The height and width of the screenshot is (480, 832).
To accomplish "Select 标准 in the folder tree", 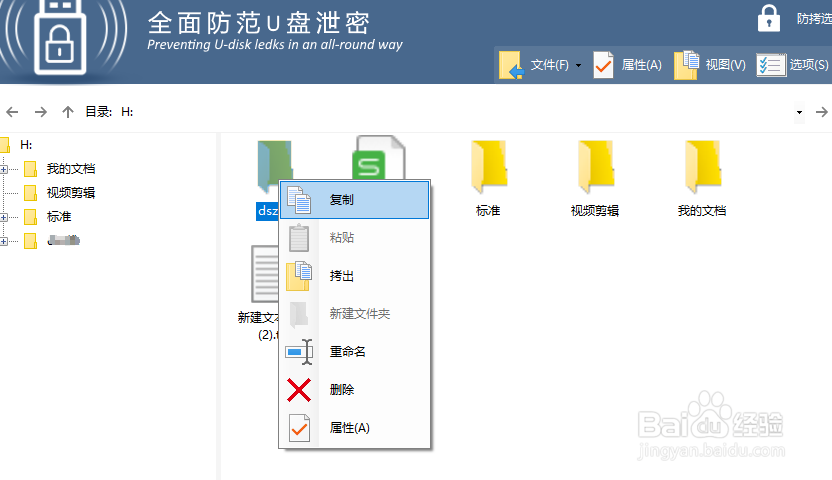I will [x=59, y=217].
